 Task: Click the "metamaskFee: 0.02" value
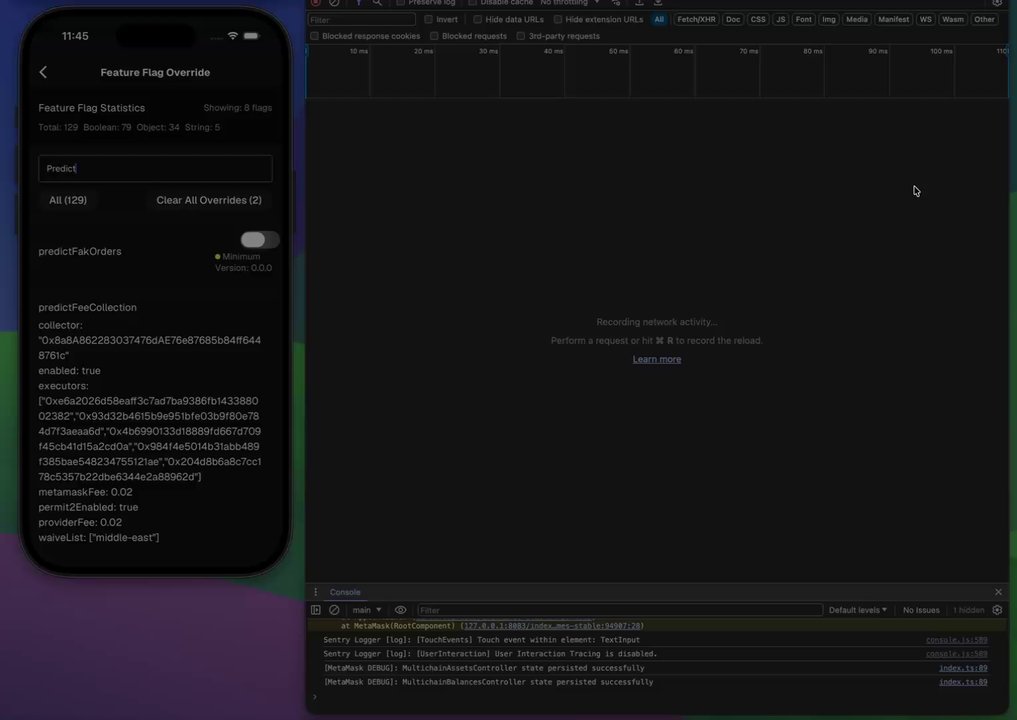[x=86, y=492]
